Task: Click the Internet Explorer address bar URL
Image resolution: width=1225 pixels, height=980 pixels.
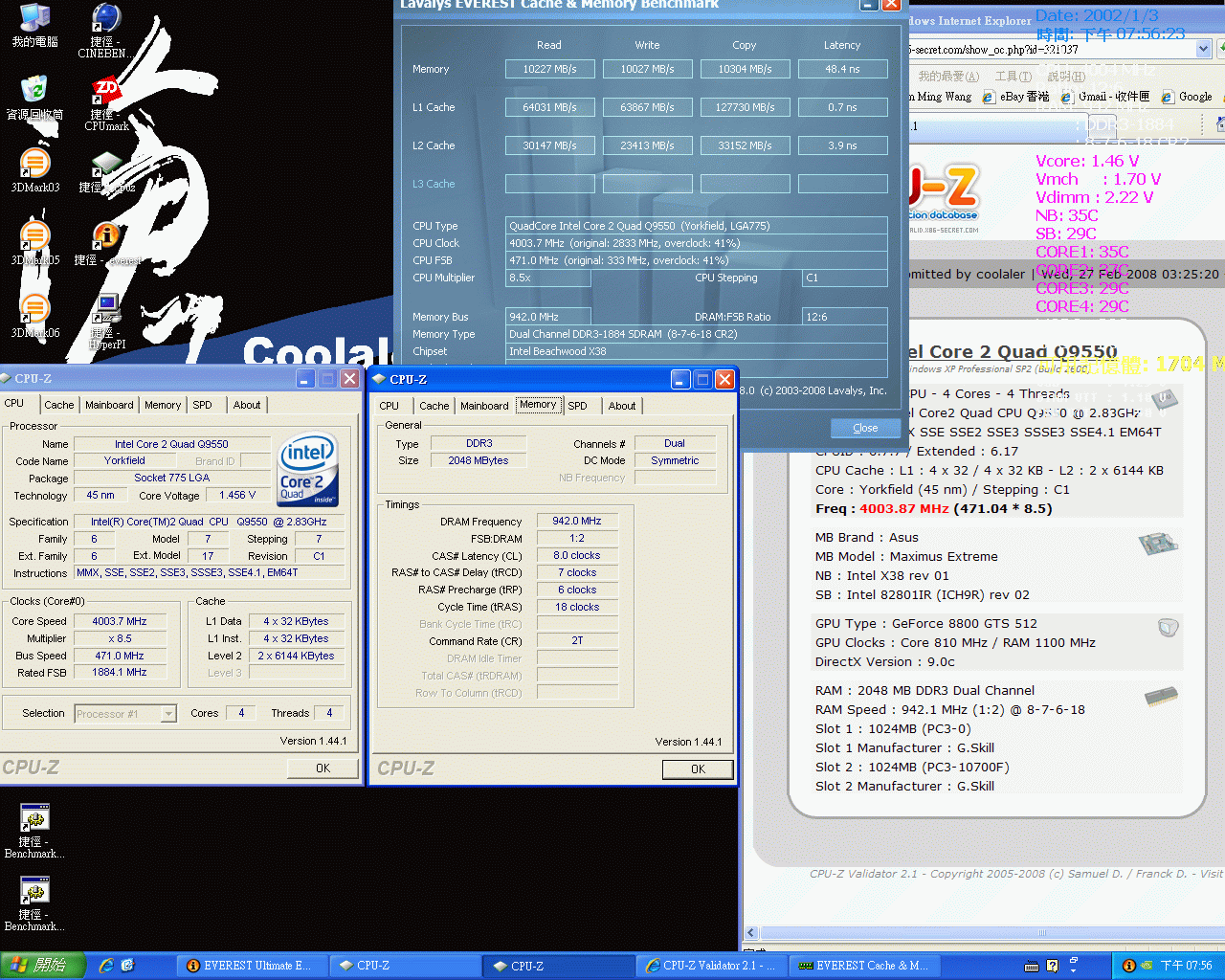Action: click(995, 49)
